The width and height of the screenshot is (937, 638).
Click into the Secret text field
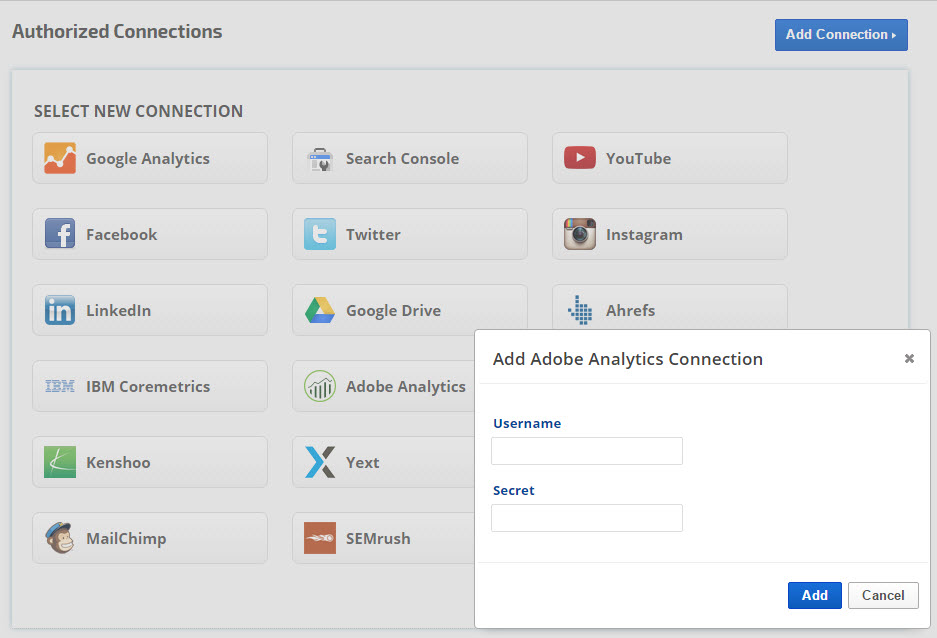pos(586,518)
